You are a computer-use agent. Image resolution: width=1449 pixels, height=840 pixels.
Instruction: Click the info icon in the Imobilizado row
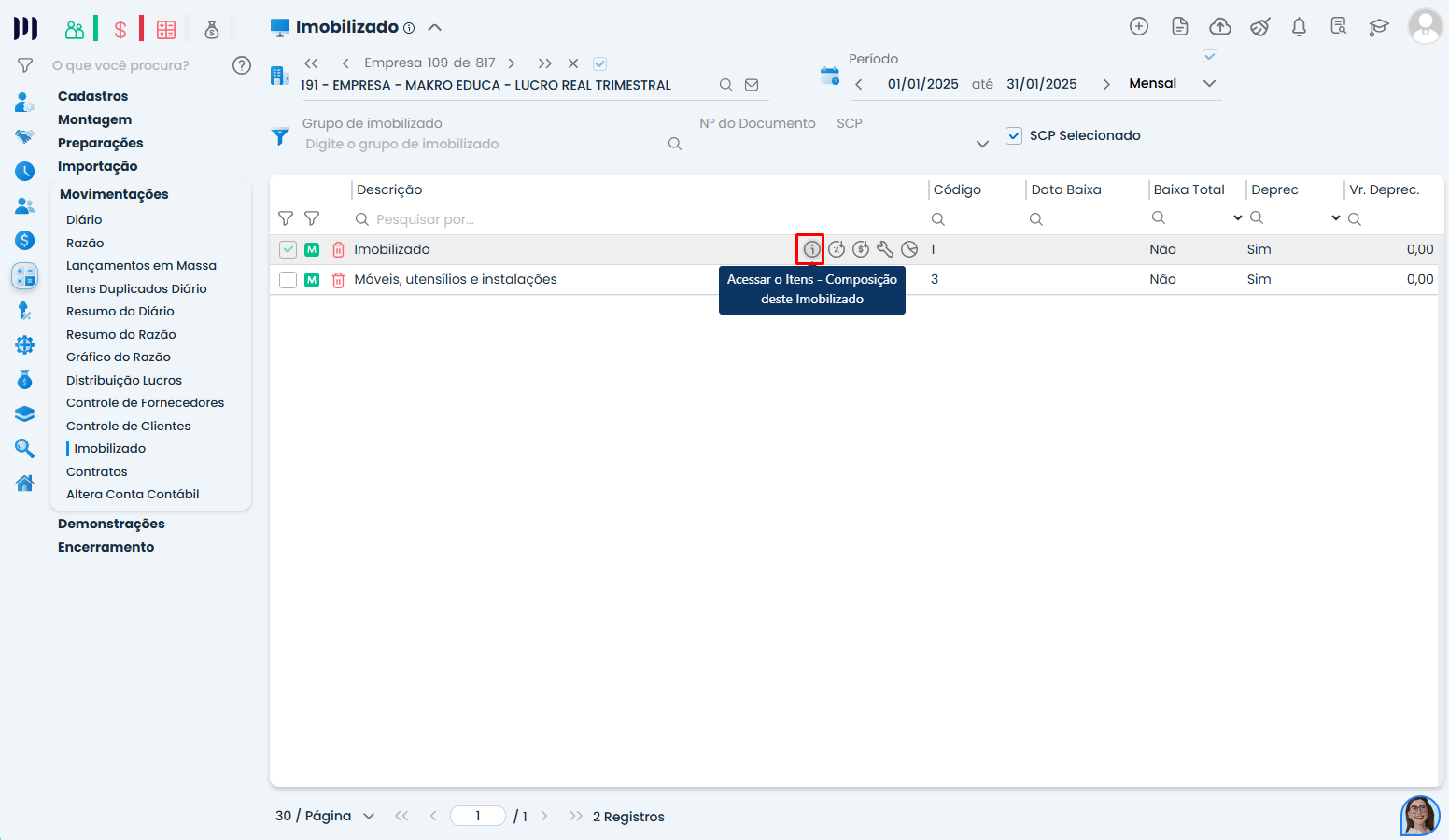click(811, 249)
